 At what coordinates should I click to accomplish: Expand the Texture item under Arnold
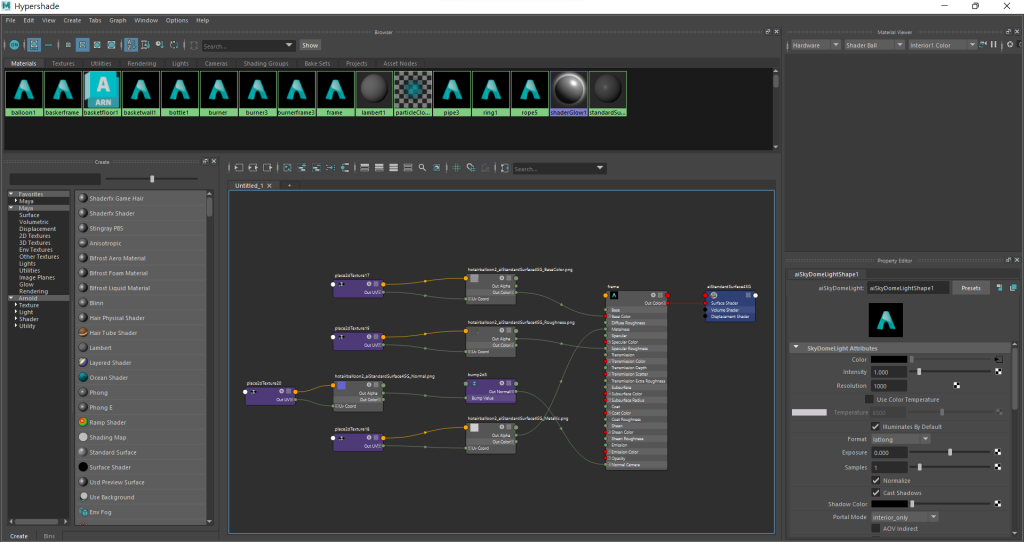coord(16,305)
